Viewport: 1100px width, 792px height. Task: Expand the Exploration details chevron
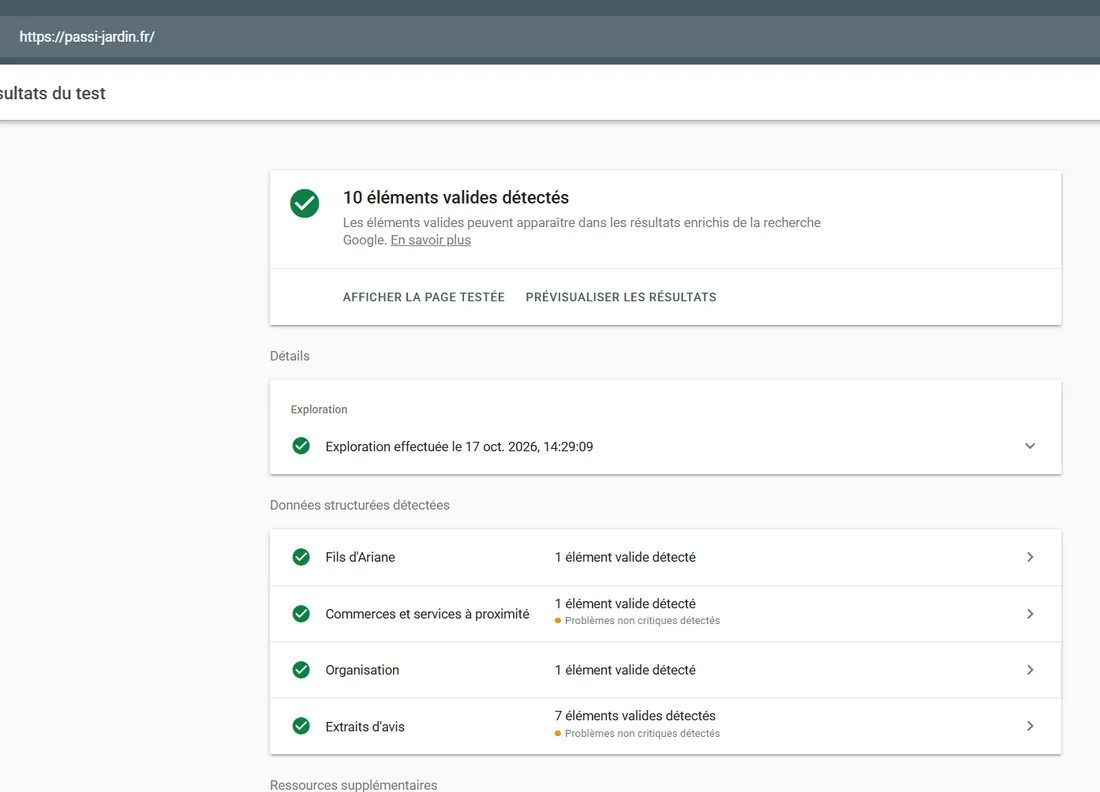click(x=1030, y=446)
